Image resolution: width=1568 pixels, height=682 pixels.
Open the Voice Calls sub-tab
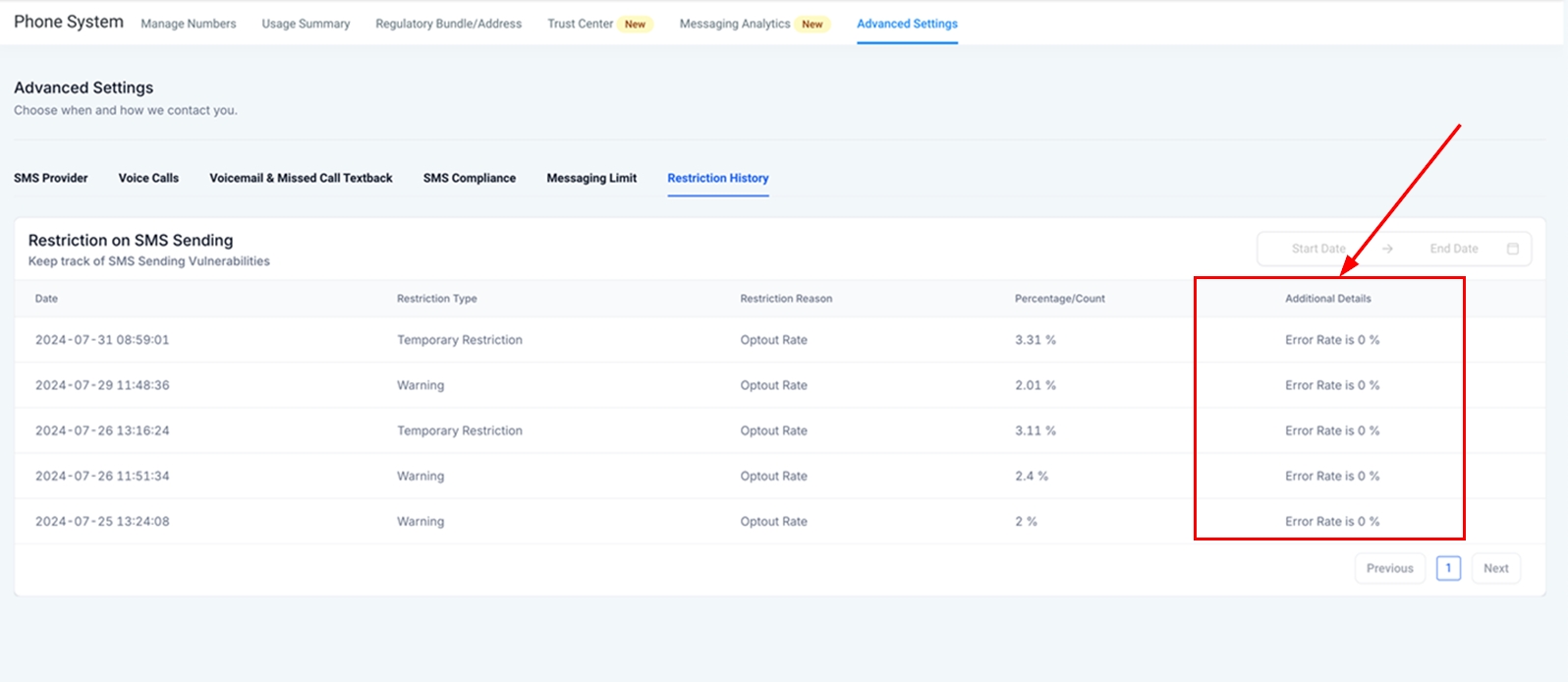click(x=148, y=178)
